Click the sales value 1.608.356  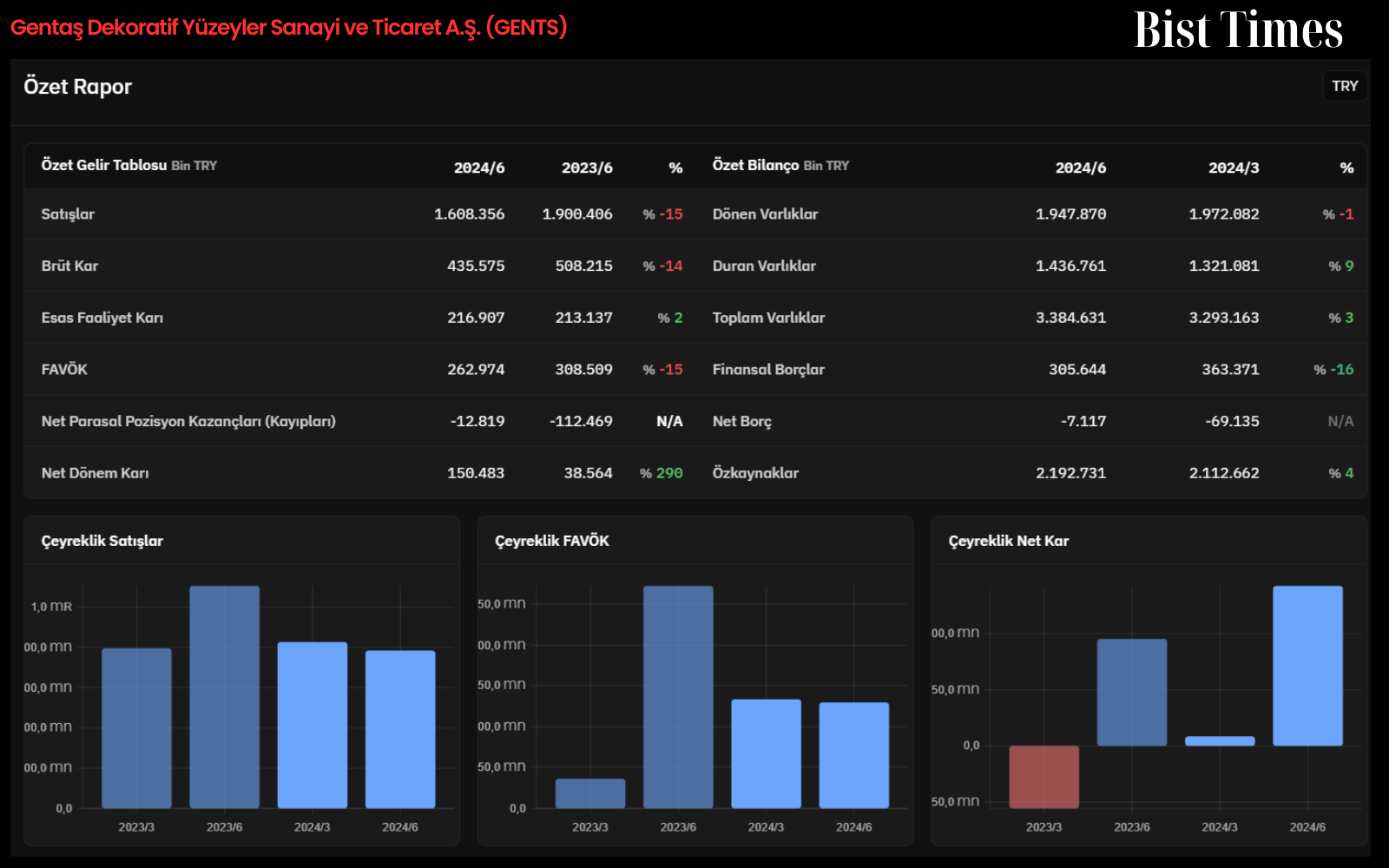[470, 214]
